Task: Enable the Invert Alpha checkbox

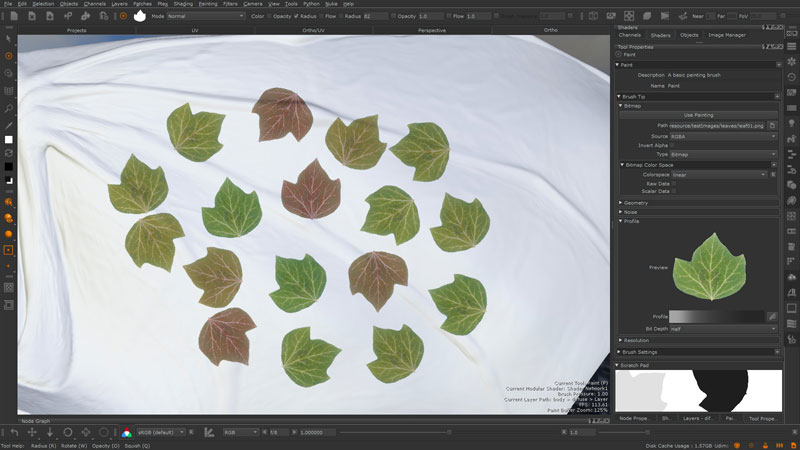Action: (x=673, y=145)
